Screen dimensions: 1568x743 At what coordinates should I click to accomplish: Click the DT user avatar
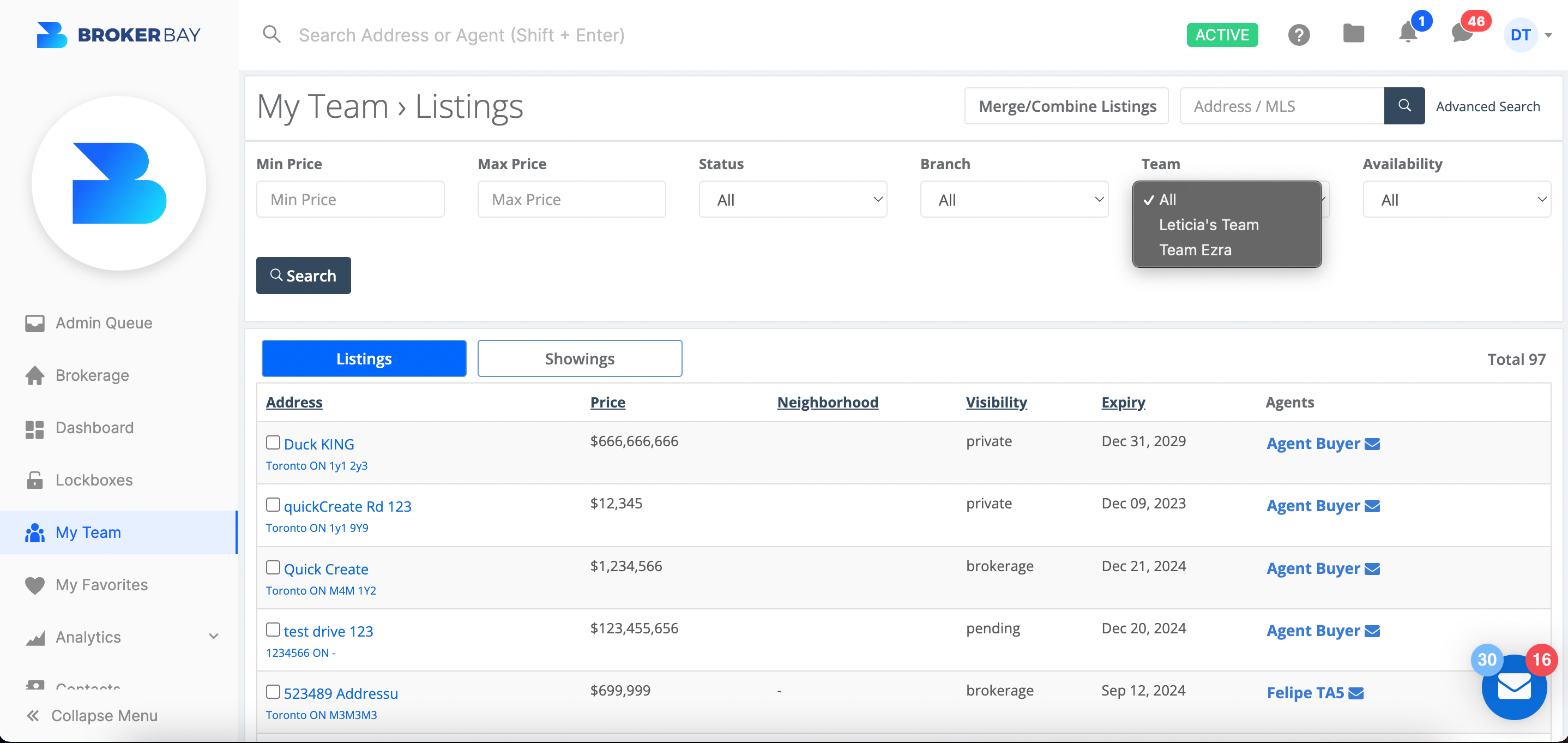1520,35
